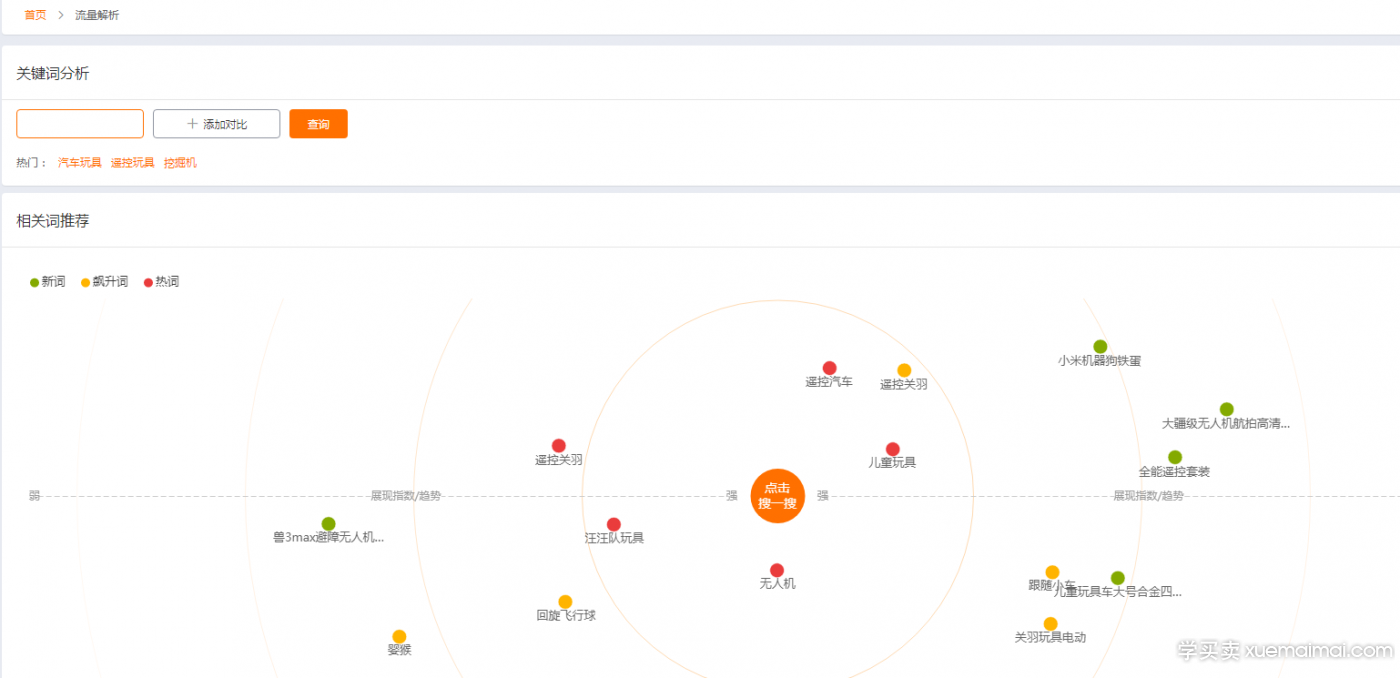Image resolution: width=1400 pixels, height=678 pixels.
Task: Select the 无人机 red keyword node
Action: pos(777,570)
